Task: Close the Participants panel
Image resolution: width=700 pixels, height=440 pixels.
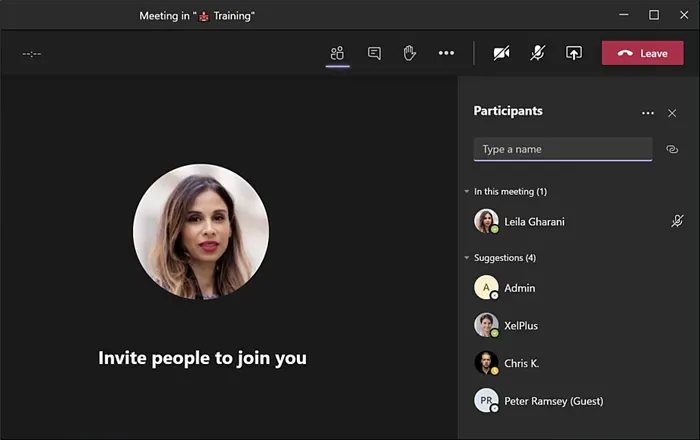Action: pos(672,113)
